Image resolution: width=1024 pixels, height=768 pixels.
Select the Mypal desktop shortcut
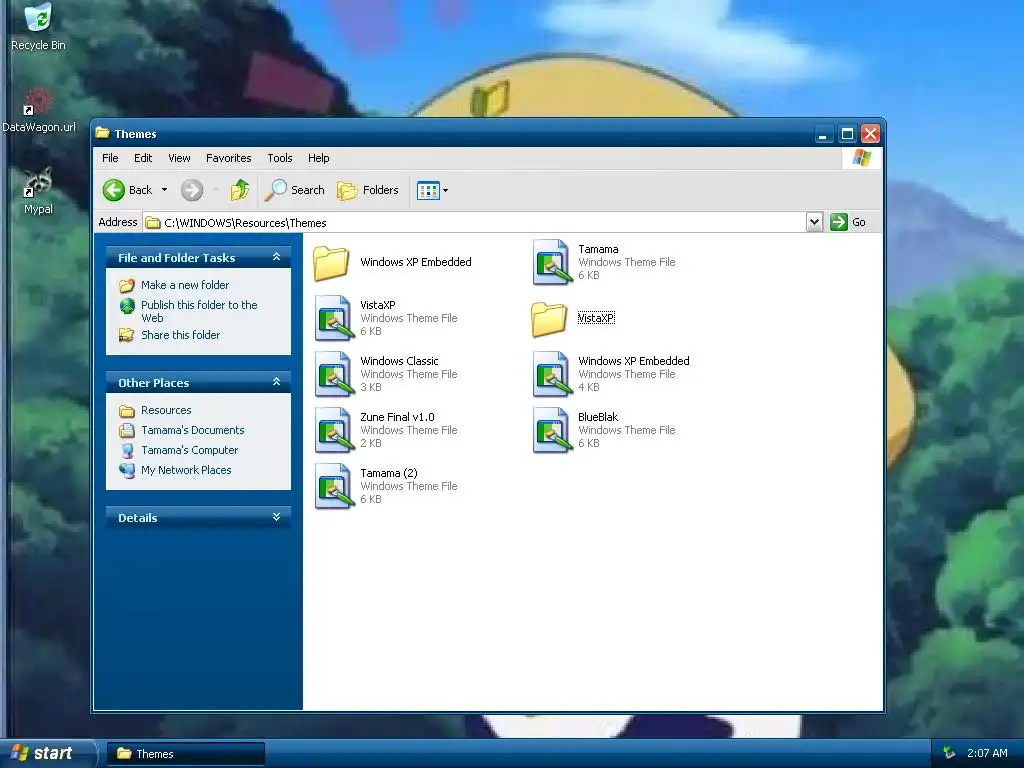click(38, 191)
